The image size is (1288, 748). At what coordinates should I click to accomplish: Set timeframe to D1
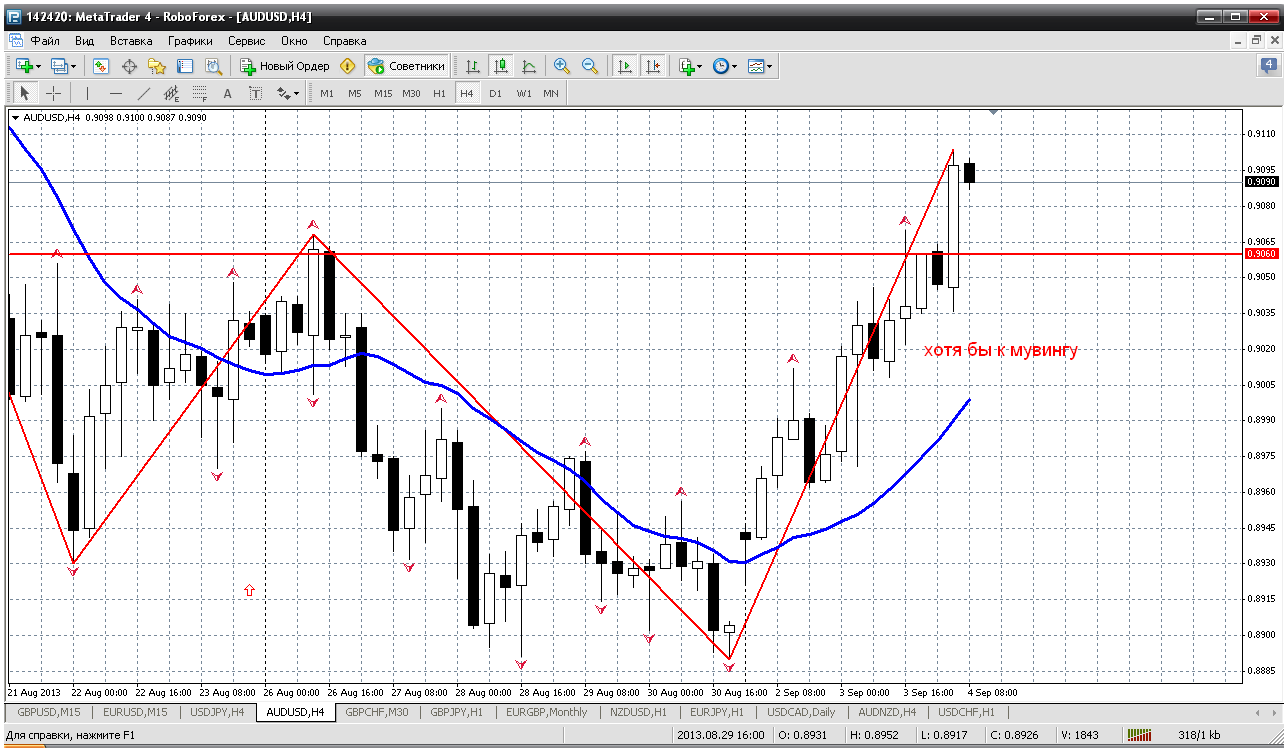(x=495, y=93)
